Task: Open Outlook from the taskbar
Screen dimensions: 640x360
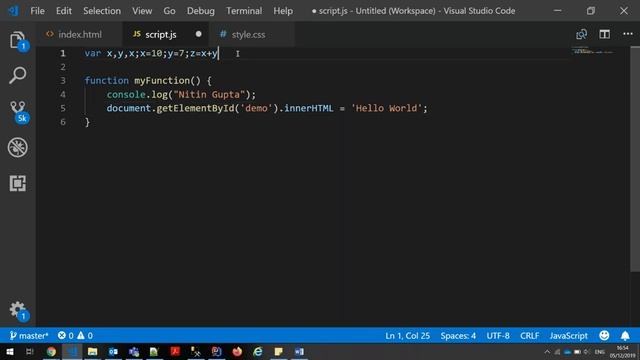Action: (x=113, y=351)
